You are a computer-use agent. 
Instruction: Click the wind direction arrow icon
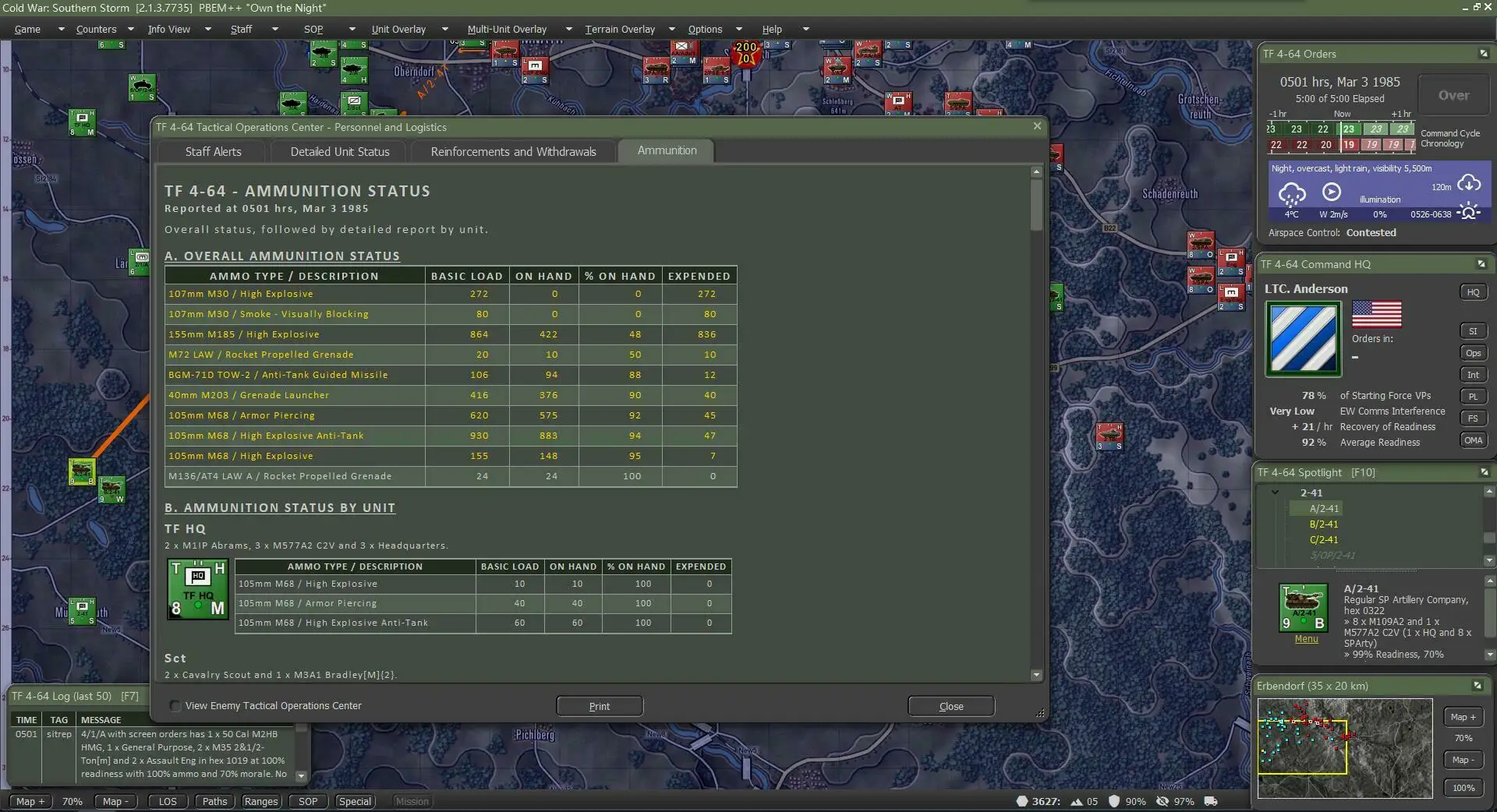click(1332, 192)
